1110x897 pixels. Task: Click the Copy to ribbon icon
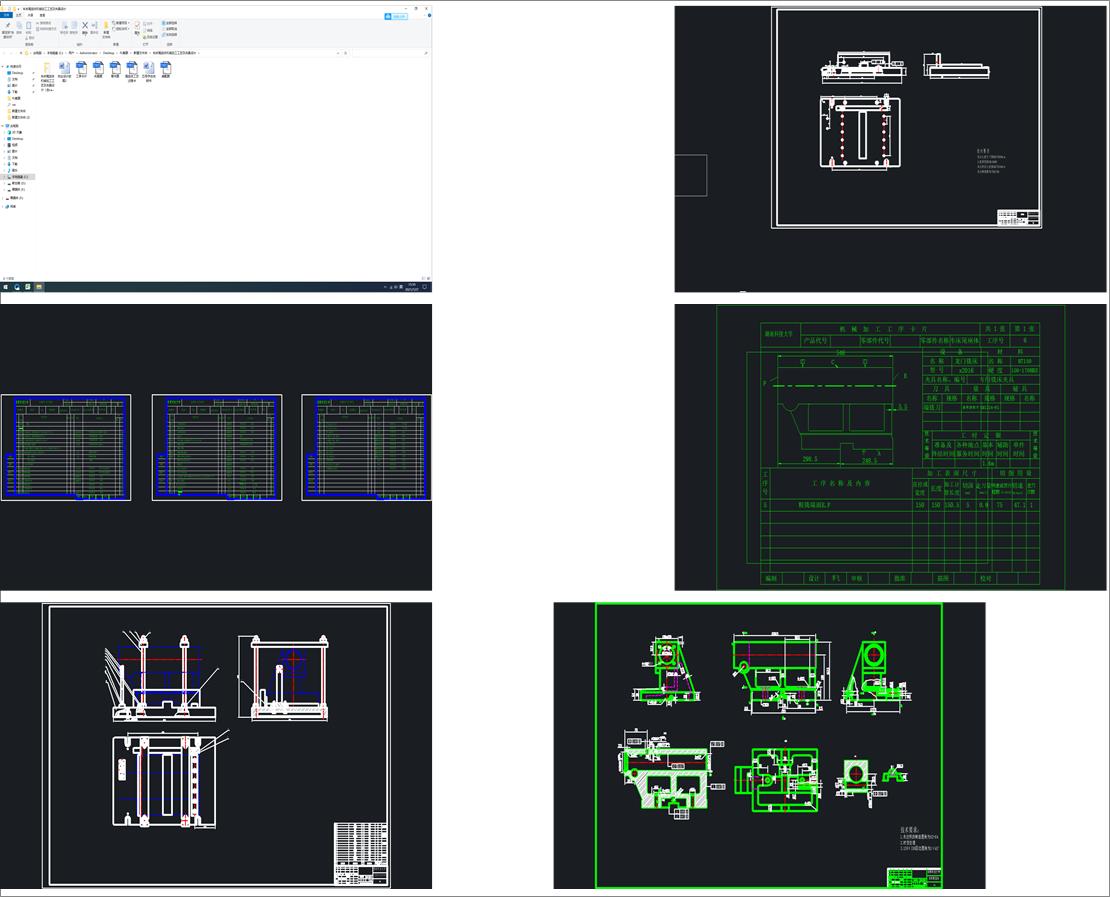[74, 25]
